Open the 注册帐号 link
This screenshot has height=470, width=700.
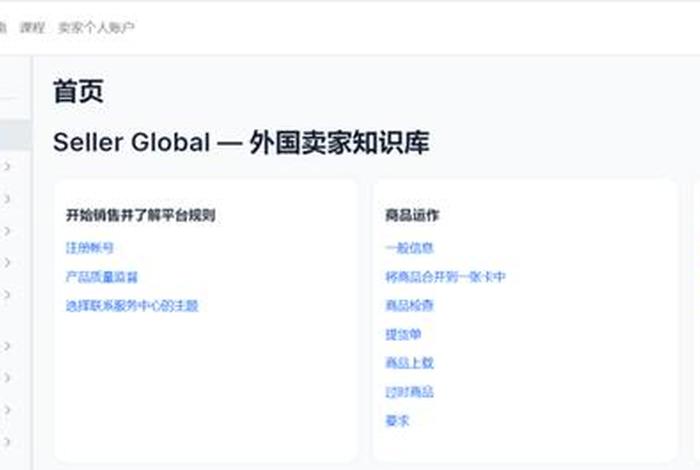[90, 248]
